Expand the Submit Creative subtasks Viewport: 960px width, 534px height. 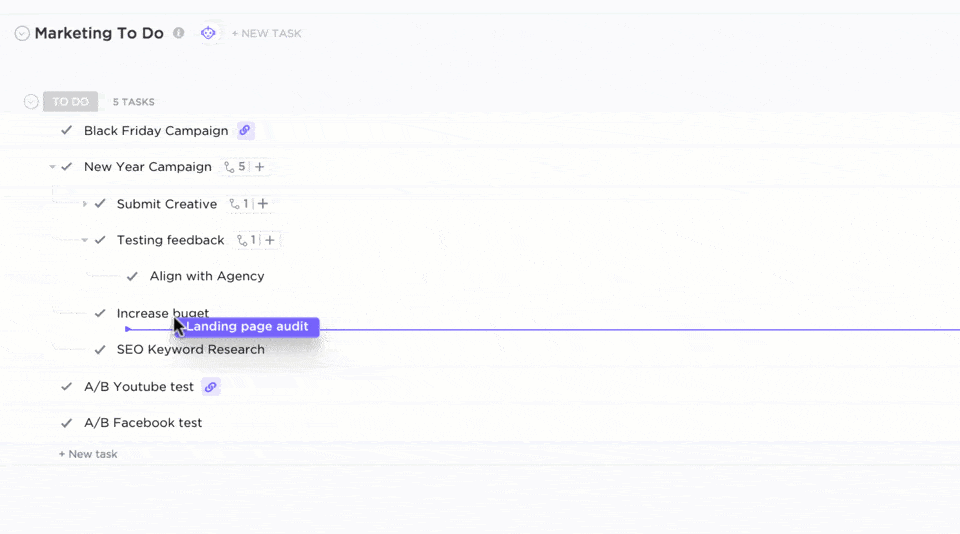point(85,204)
